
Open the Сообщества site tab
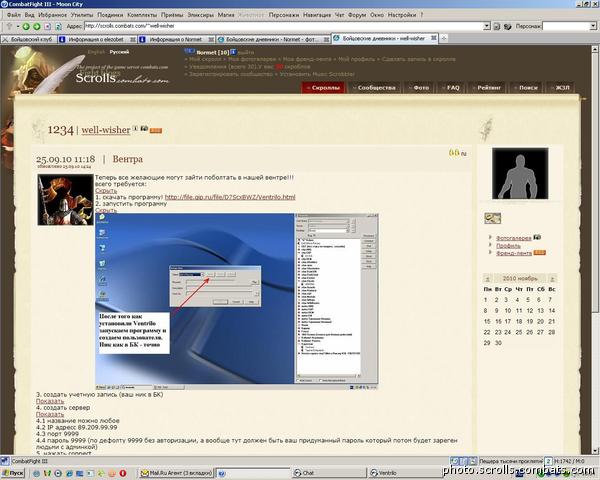pos(374,88)
